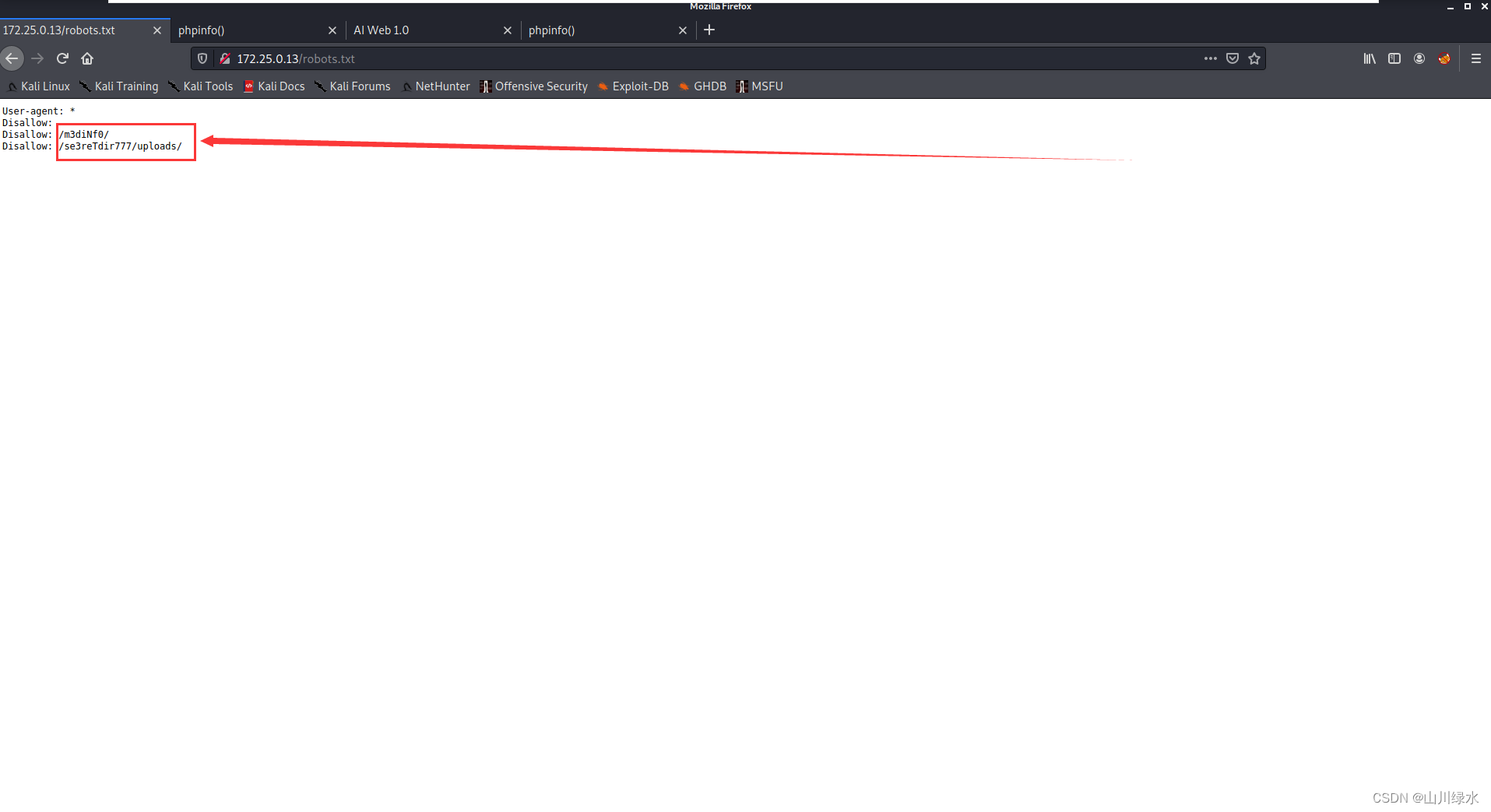This screenshot has height=812, width=1491.
Task: Click the forward navigation arrow
Action: click(x=37, y=58)
